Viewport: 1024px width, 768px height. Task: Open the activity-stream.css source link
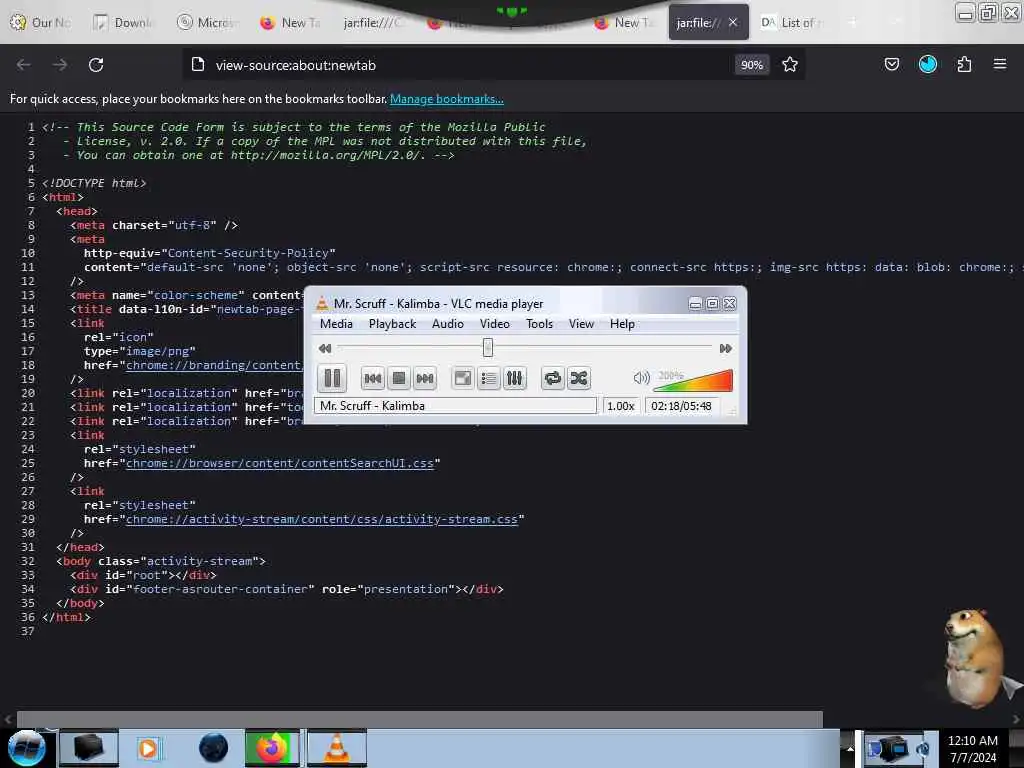coord(322,519)
